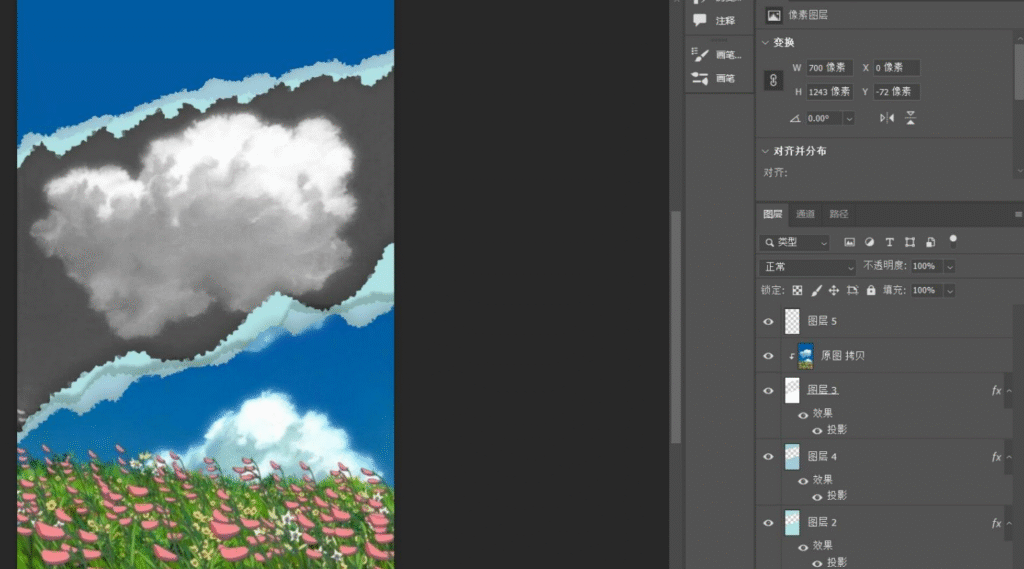Click the 像素图层 pixel layer icon
Image resolution: width=1024 pixels, height=569 pixels.
tap(774, 15)
